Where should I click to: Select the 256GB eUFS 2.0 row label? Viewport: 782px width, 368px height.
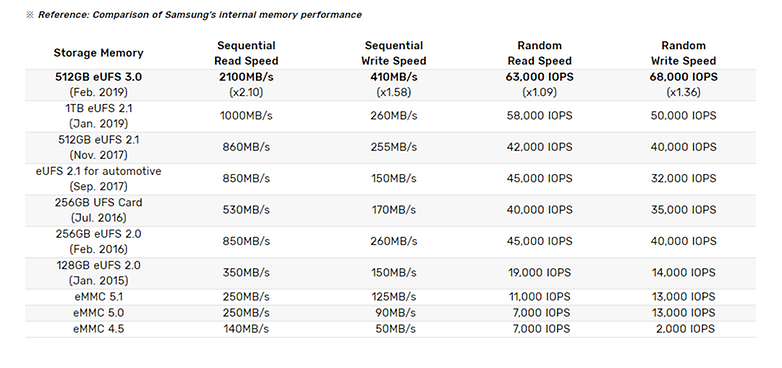tap(98, 241)
